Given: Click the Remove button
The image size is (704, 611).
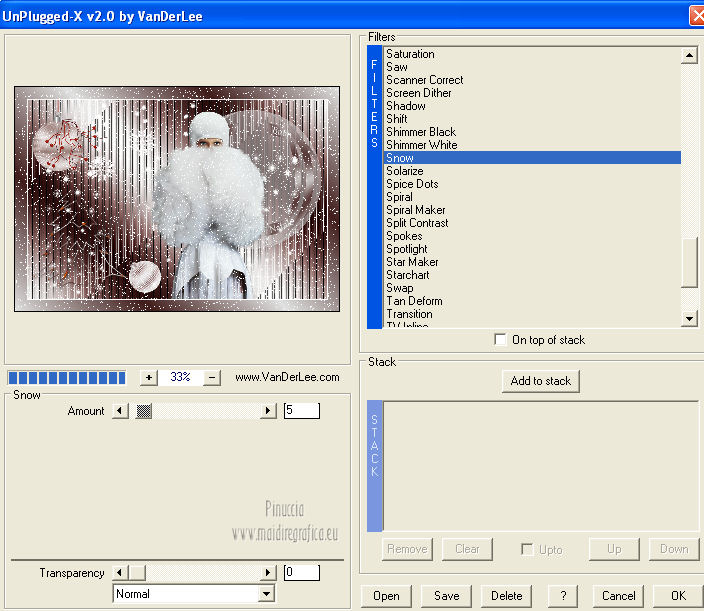Looking at the screenshot, I should [x=407, y=549].
